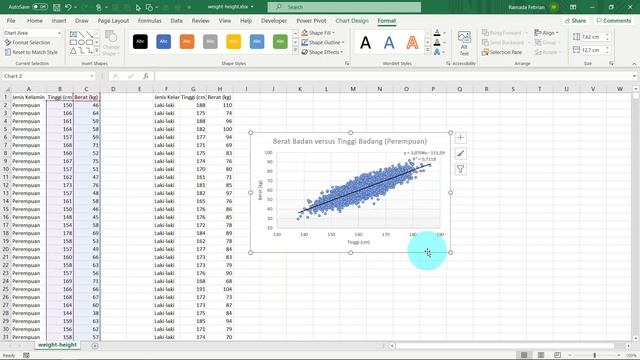Apply the yellow Abc shape style
This screenshot has width=640, height=360.
(233, 42)
